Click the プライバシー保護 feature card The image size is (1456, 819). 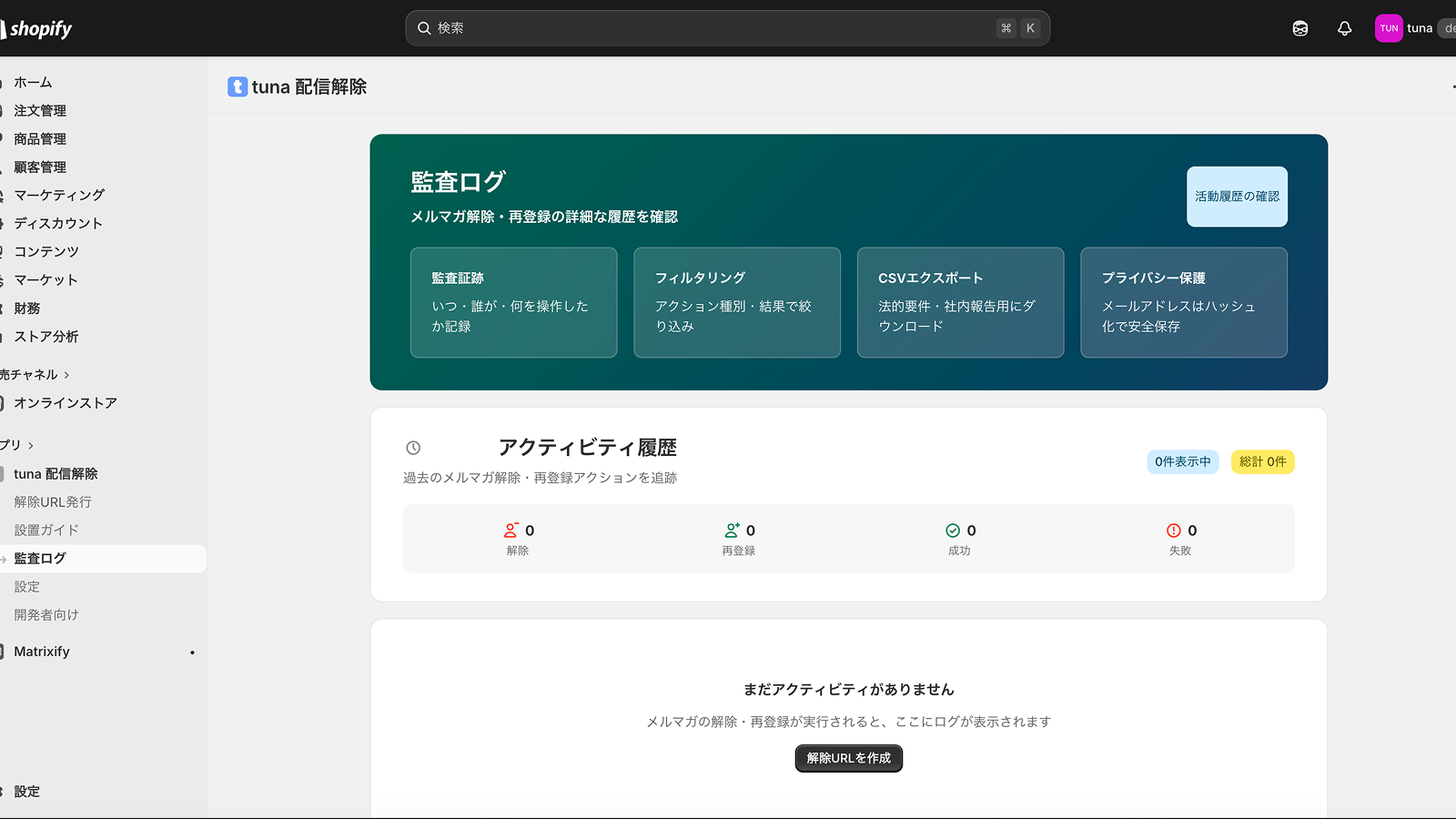point(1184,302)
